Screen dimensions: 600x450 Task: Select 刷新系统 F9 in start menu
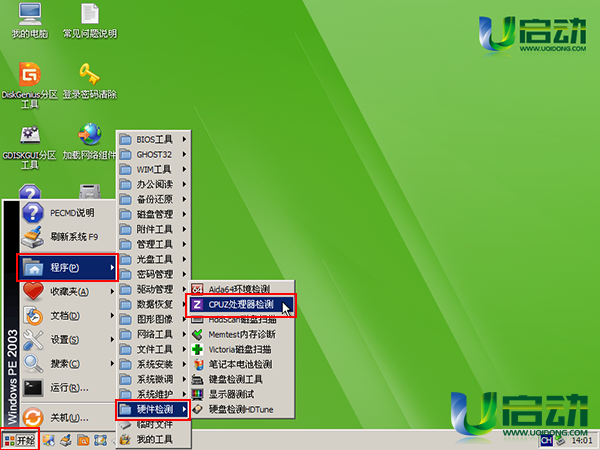(68, 237)
